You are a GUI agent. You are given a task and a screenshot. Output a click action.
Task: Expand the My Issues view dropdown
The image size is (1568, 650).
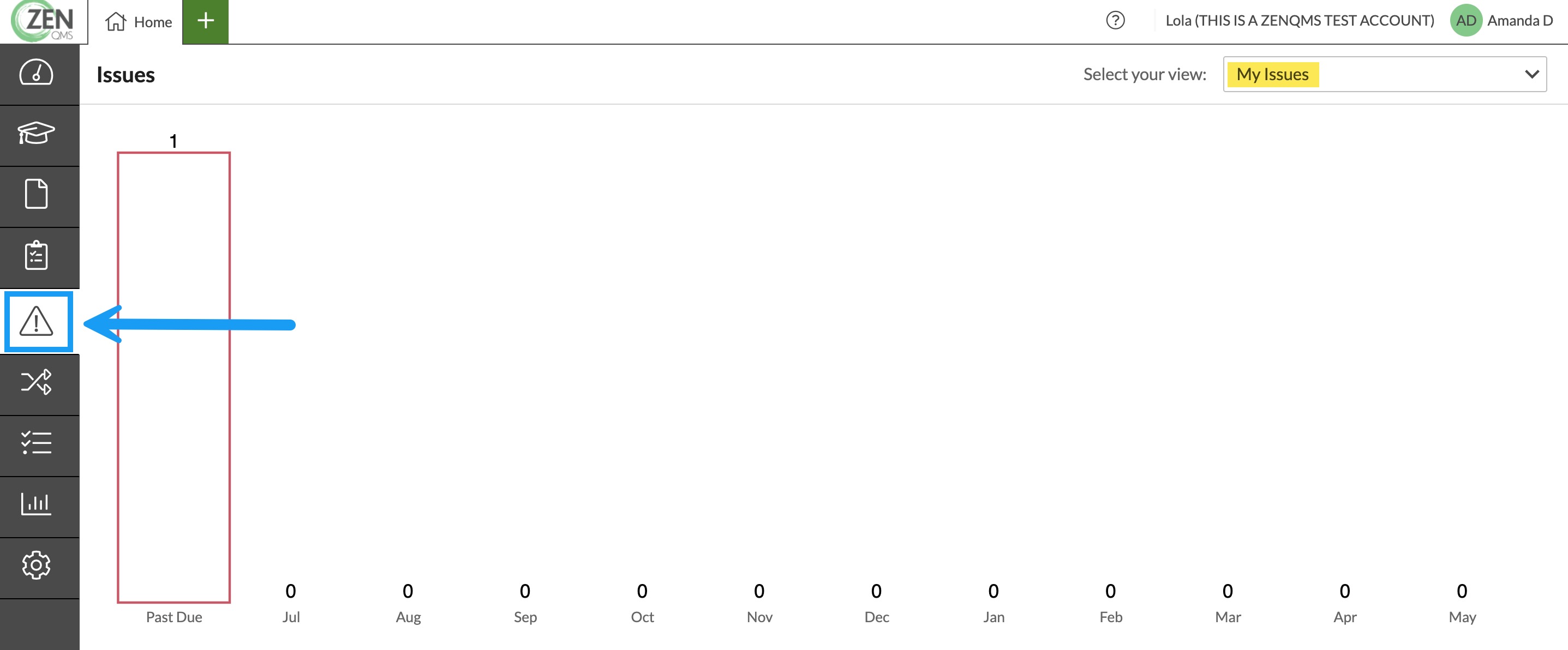point(1384,74)
